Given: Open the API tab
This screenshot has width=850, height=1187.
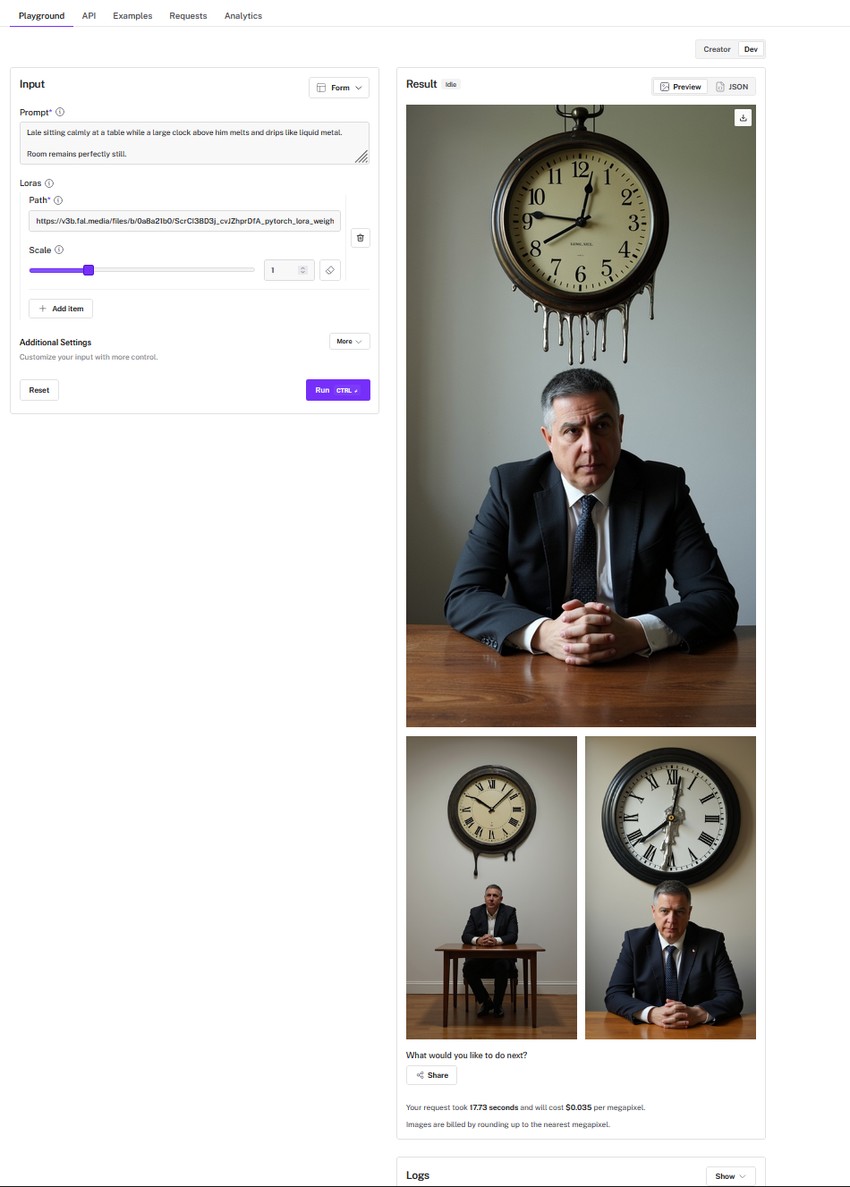Looking at the screenshot, I should [x=89, y=16].
